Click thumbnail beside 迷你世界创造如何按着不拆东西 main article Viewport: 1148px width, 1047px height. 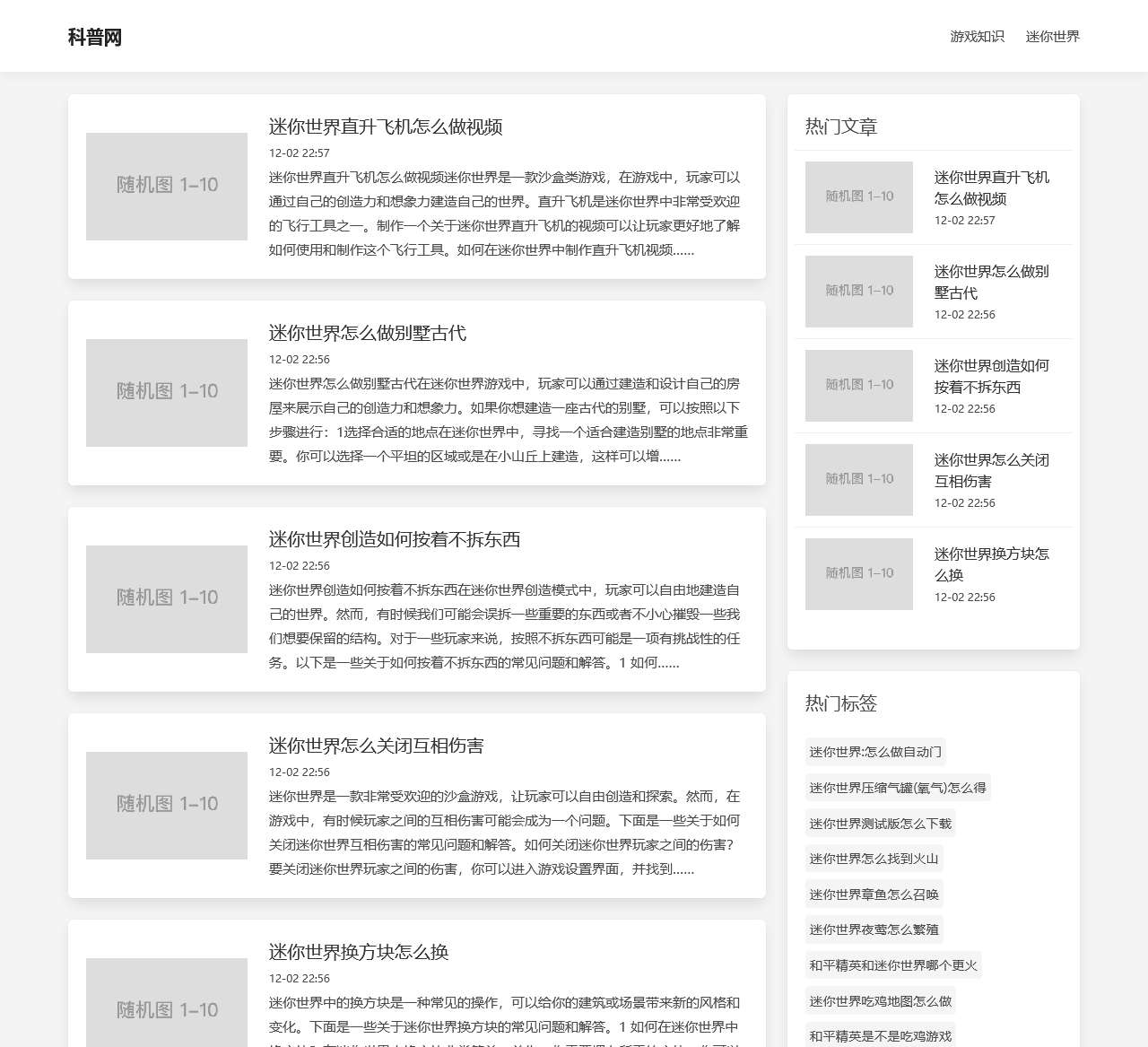[167, 599]
